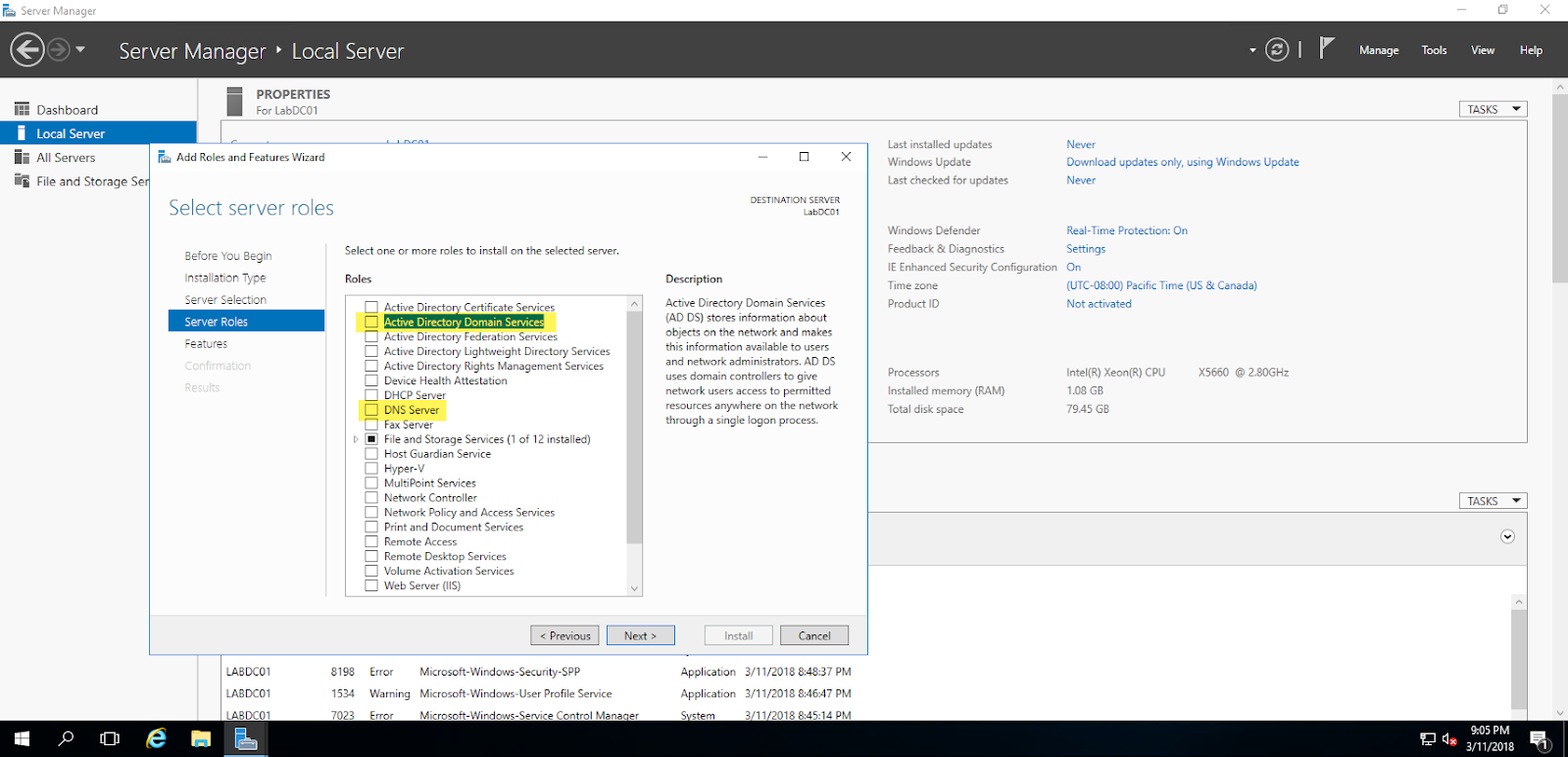Image resolution: width=1568 pixels, height=757 pixels.
Task: Go to the Before You Begin wizard step
Action: click(228, 256)
